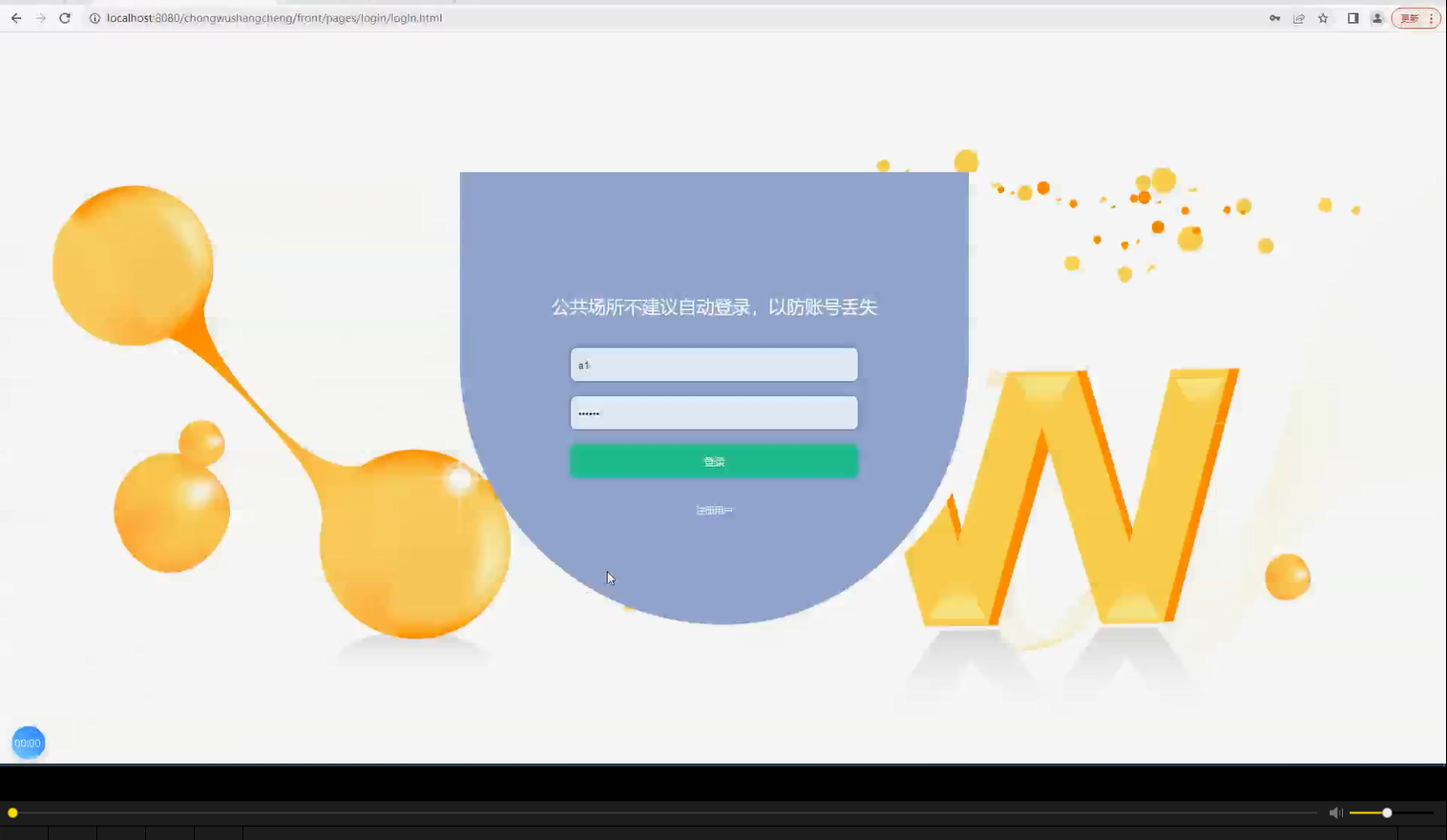The height and width of the screenshot is (840, 1447).
Task: Toggle the browser side panel
Action: [x=1353, y=17]
